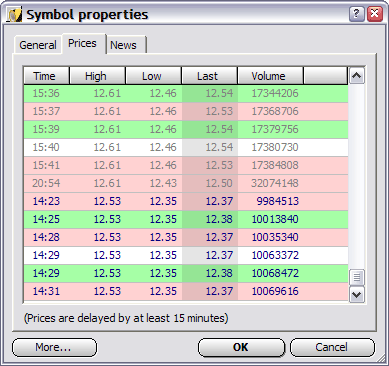Click volume value 10068472

[275, 273]
